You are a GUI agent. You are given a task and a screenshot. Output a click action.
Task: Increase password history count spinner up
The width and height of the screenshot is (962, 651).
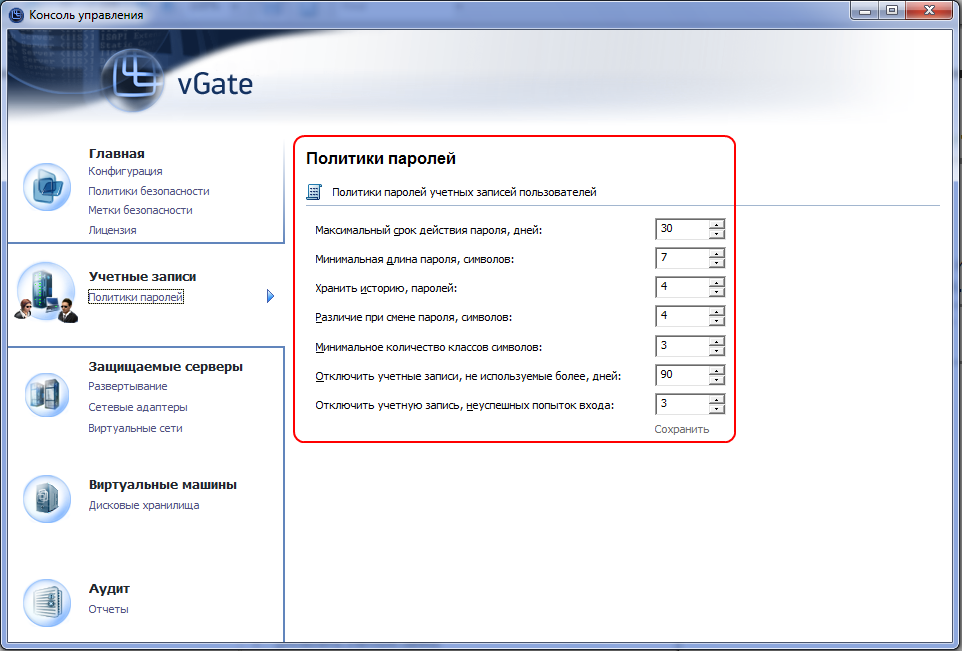tap(717, 282)
